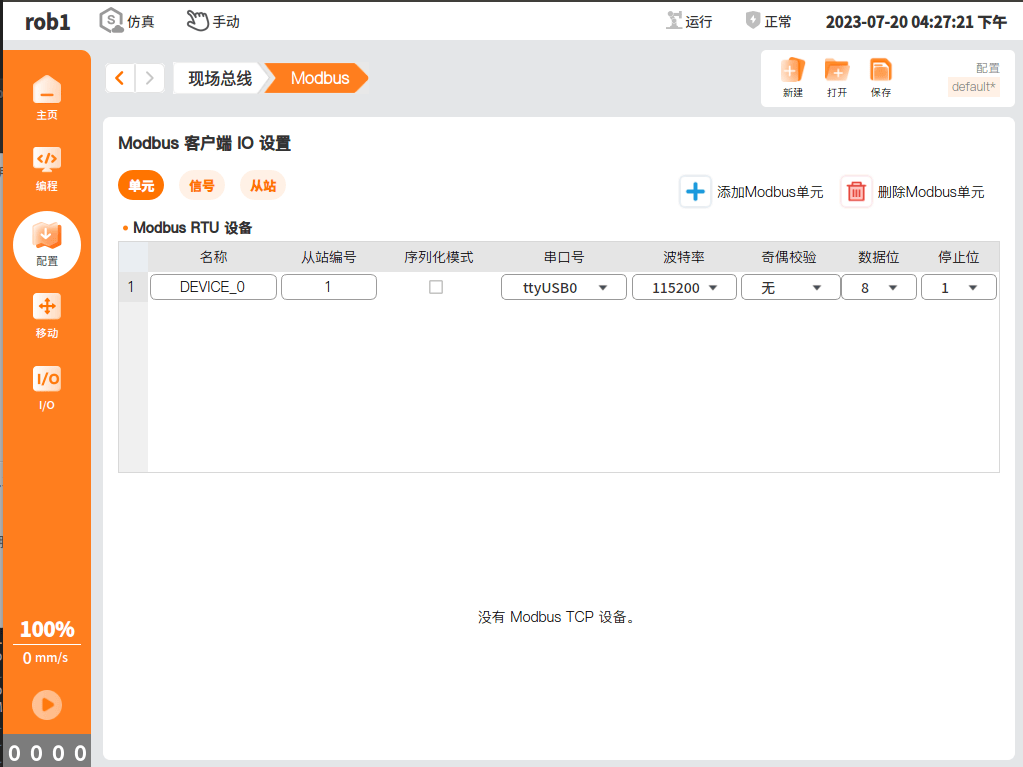This screenshot has height=767, width=1023.
Task: Add a Modbus unit with plus icon
Action: 695,192
